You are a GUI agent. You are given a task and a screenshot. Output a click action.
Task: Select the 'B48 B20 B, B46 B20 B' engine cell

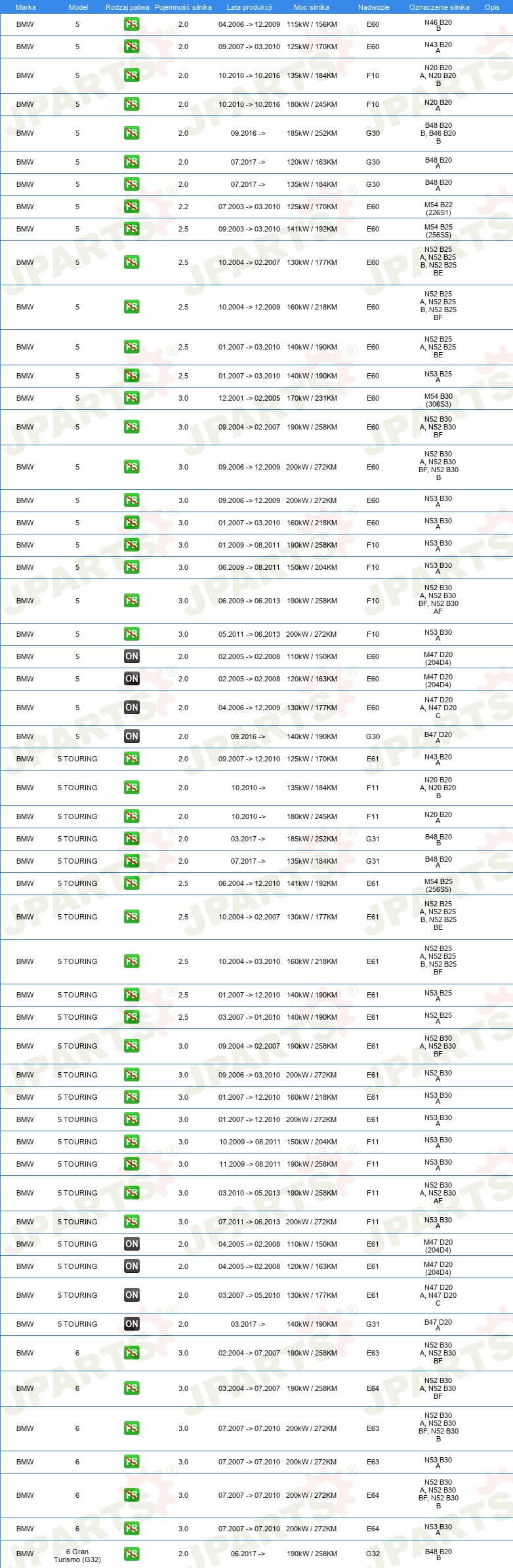[438, 133]
